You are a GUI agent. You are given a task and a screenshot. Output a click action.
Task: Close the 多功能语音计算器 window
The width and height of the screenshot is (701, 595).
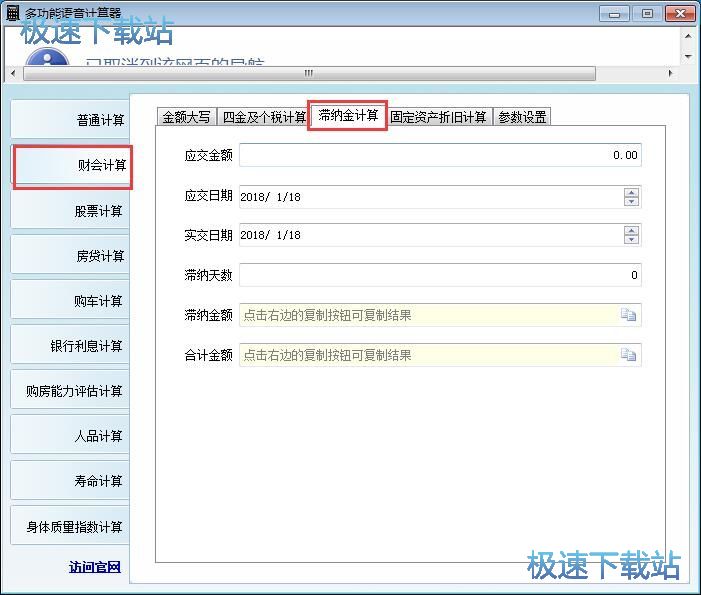680,13
